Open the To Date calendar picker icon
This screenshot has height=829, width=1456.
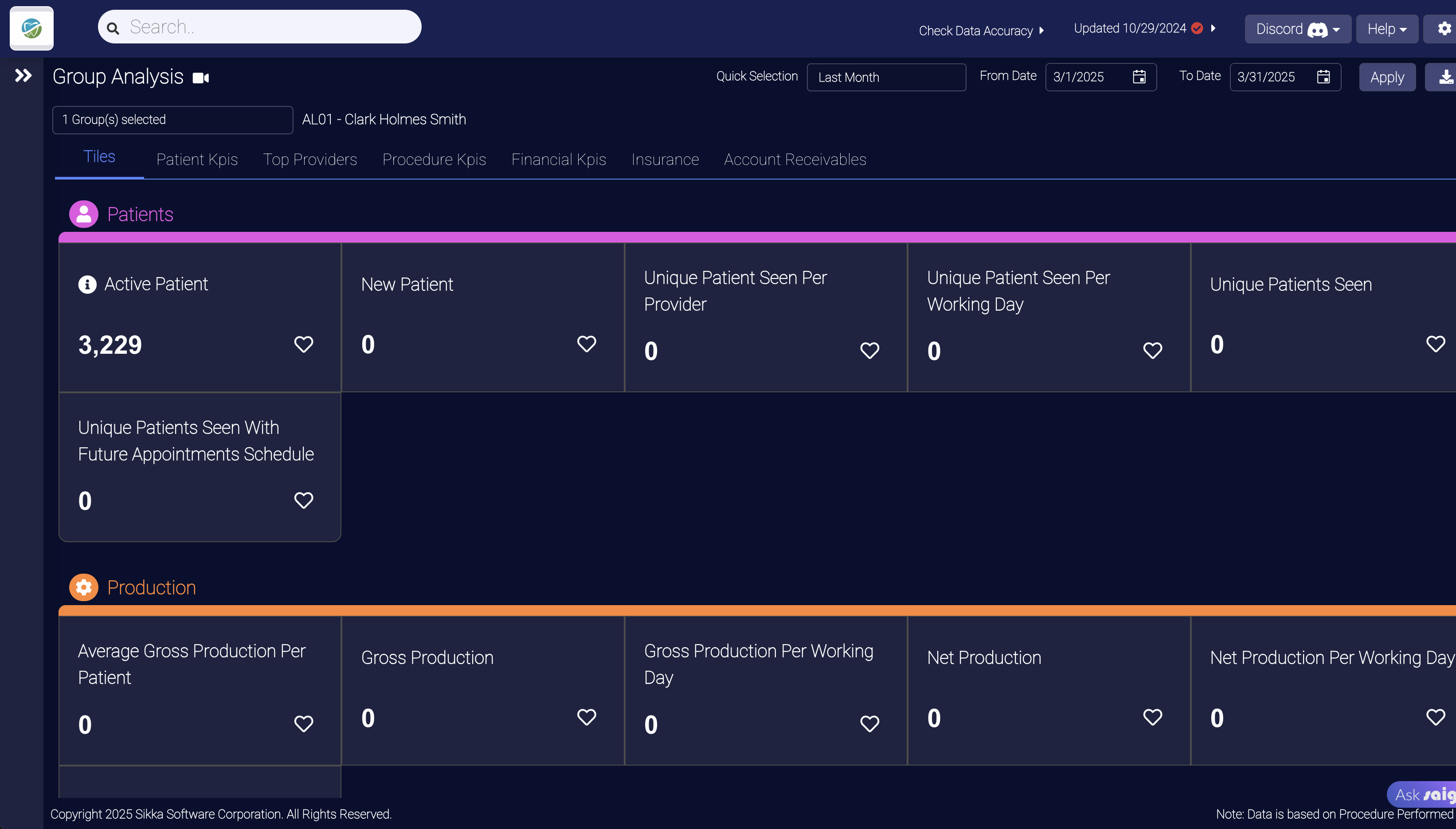[1323, 77]
